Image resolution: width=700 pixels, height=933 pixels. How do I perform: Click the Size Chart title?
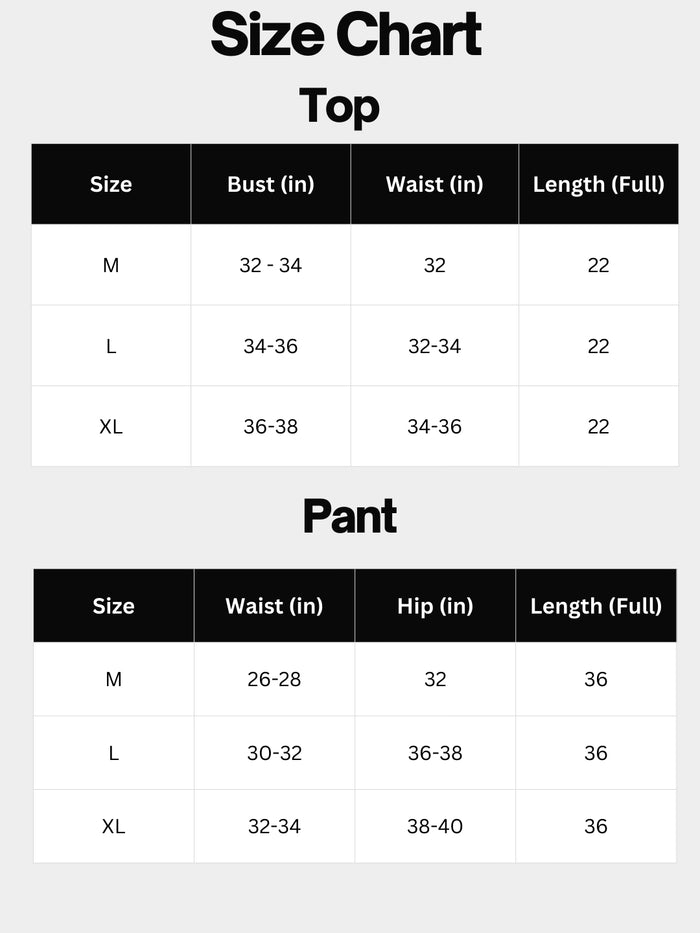(346, 35)
